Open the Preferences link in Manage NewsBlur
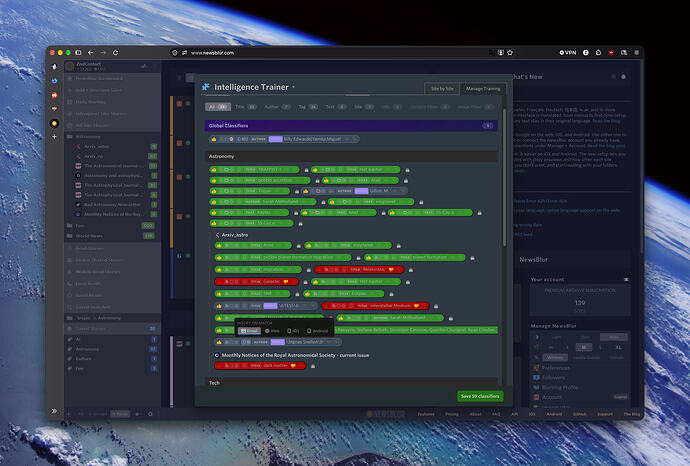690x466 pixels. coord(555,368)
